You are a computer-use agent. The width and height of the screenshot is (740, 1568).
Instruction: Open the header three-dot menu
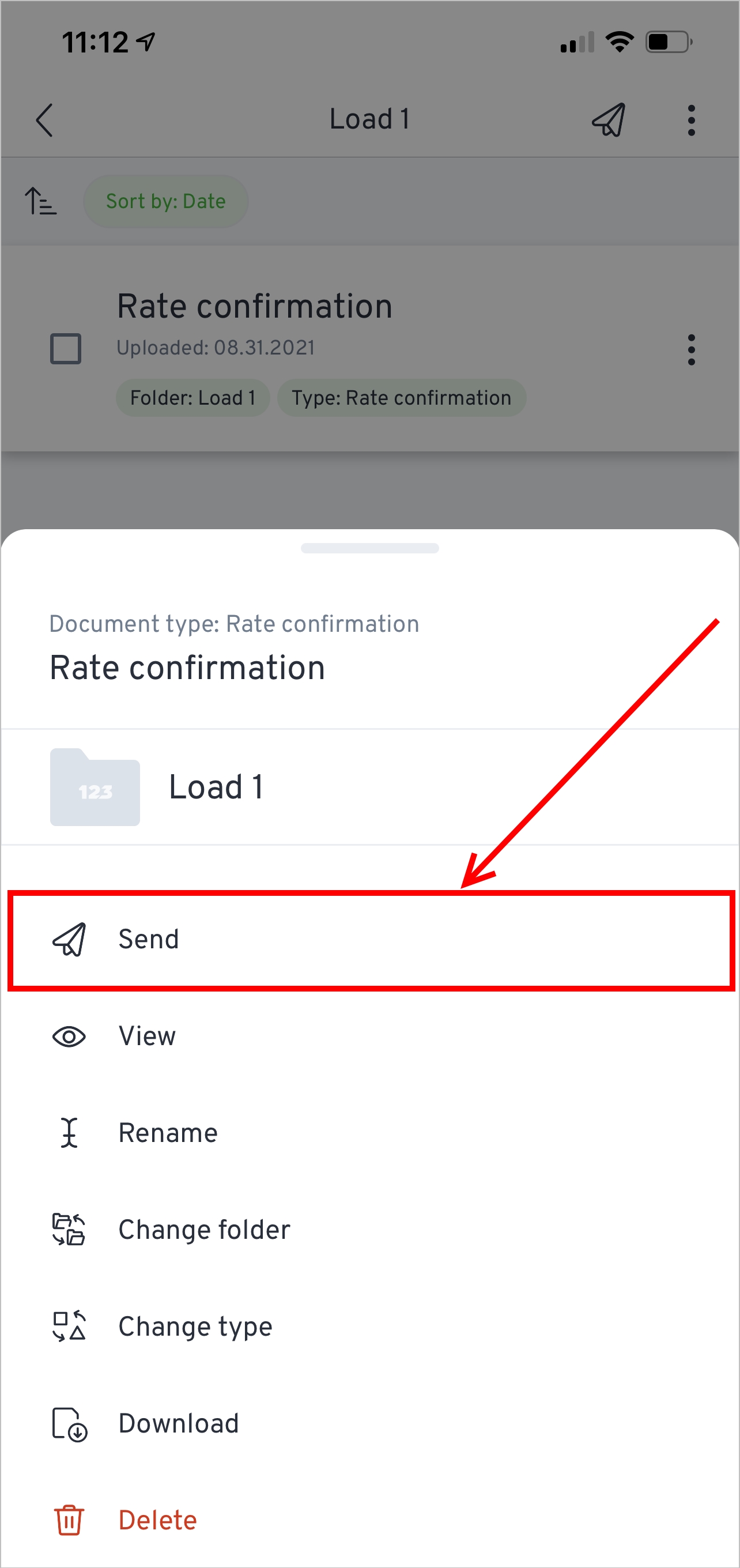[690, 120]
